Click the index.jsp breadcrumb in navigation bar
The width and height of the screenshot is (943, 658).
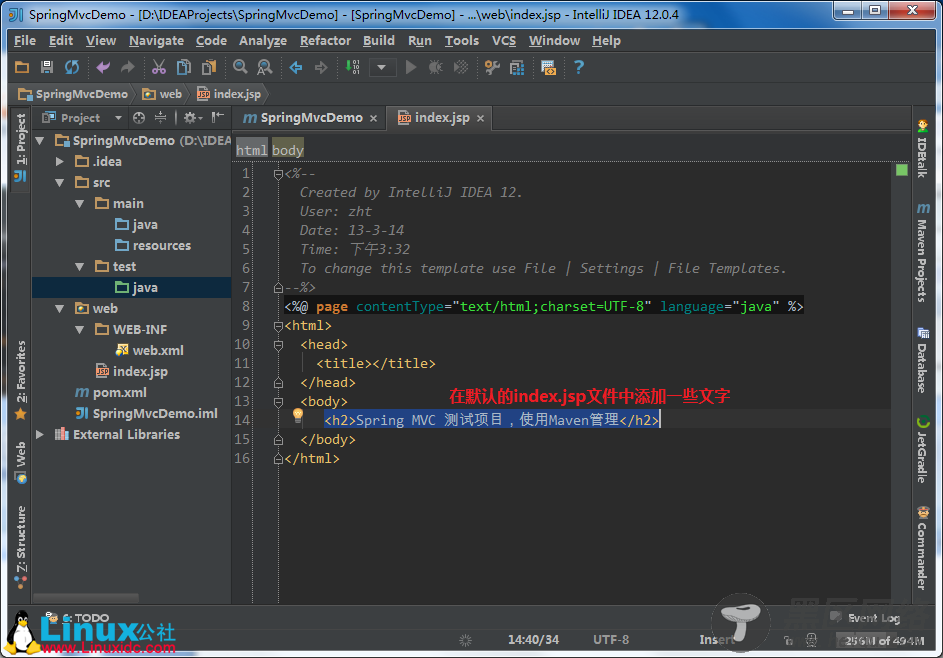(x=229, y=94)
